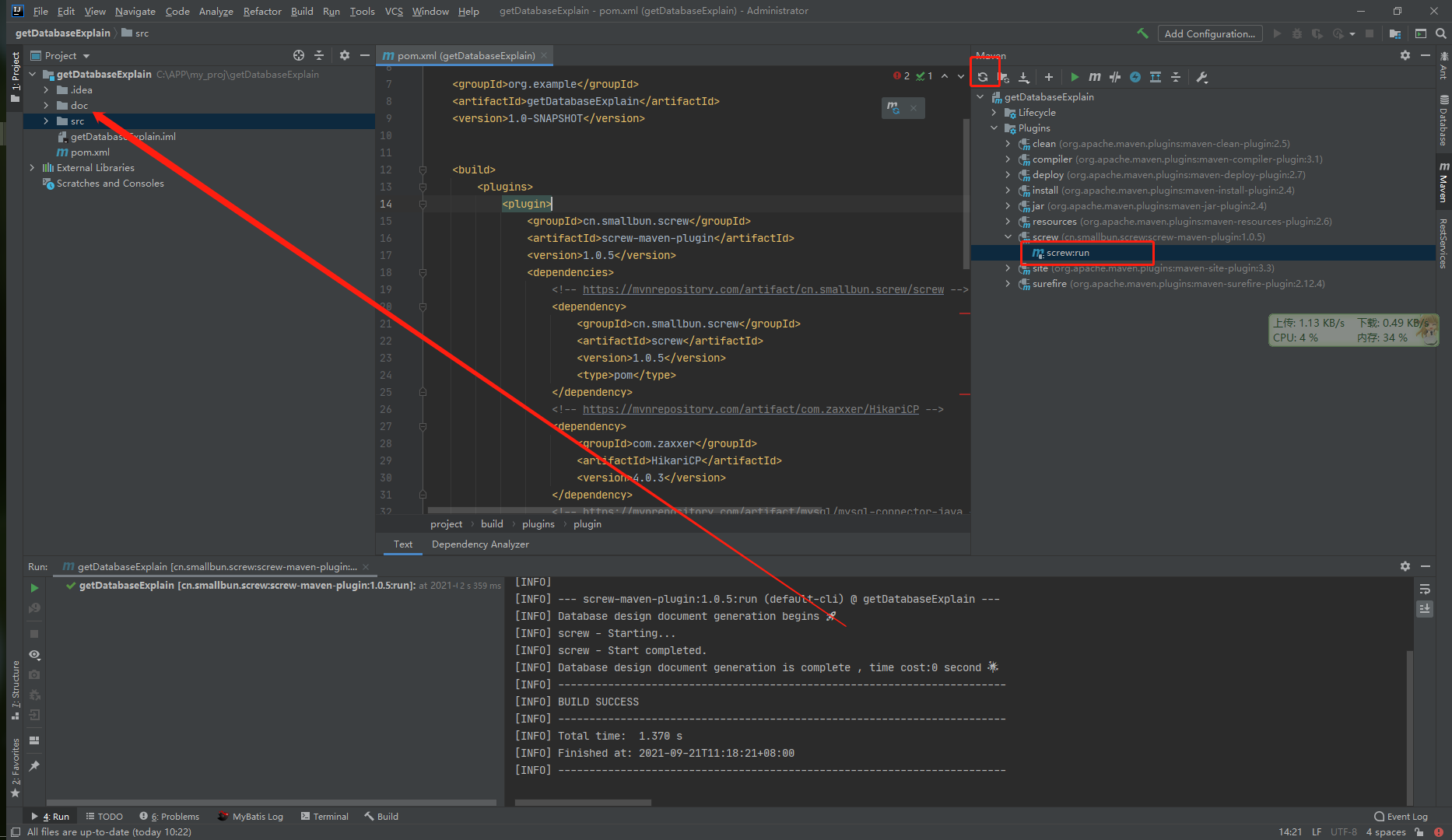
Task: Add a Maven project with plus icon
Action: click(x=1049, y=77)
